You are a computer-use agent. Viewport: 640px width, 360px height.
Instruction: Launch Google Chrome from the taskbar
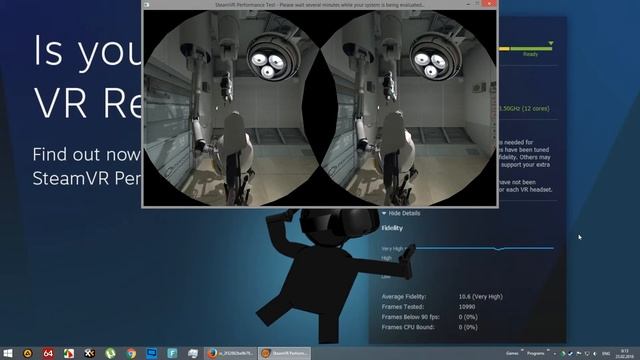pos(131,353)
